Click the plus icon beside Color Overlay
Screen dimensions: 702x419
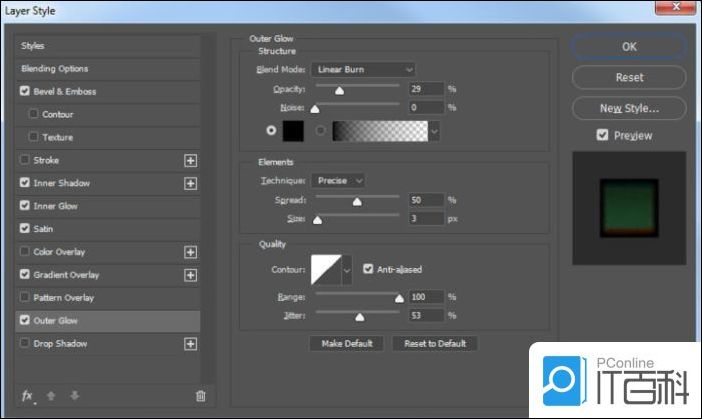pyautogui.click(x=190, y=252)
